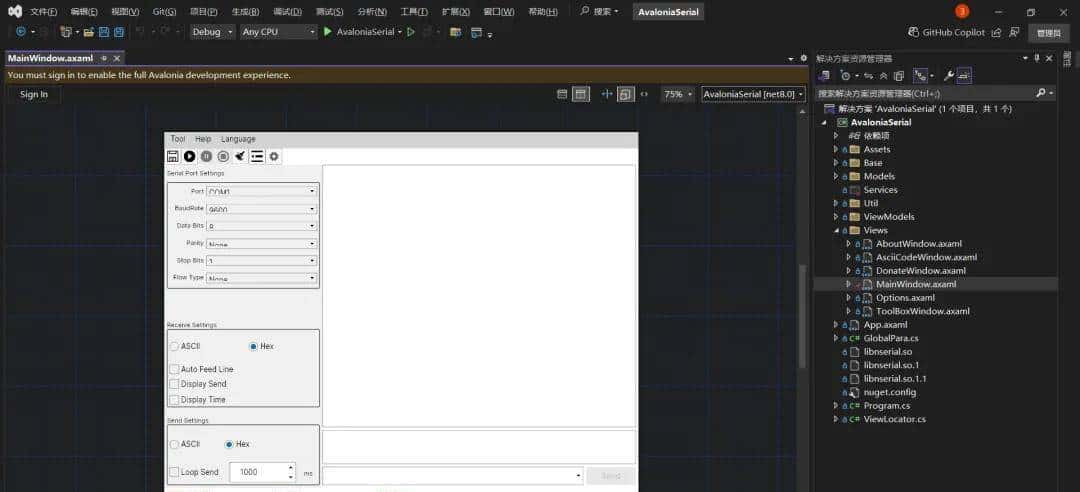Click the Loop Send interval up arrow
1080x492 pixels.
pyautogui.click(x=291, y=467)
